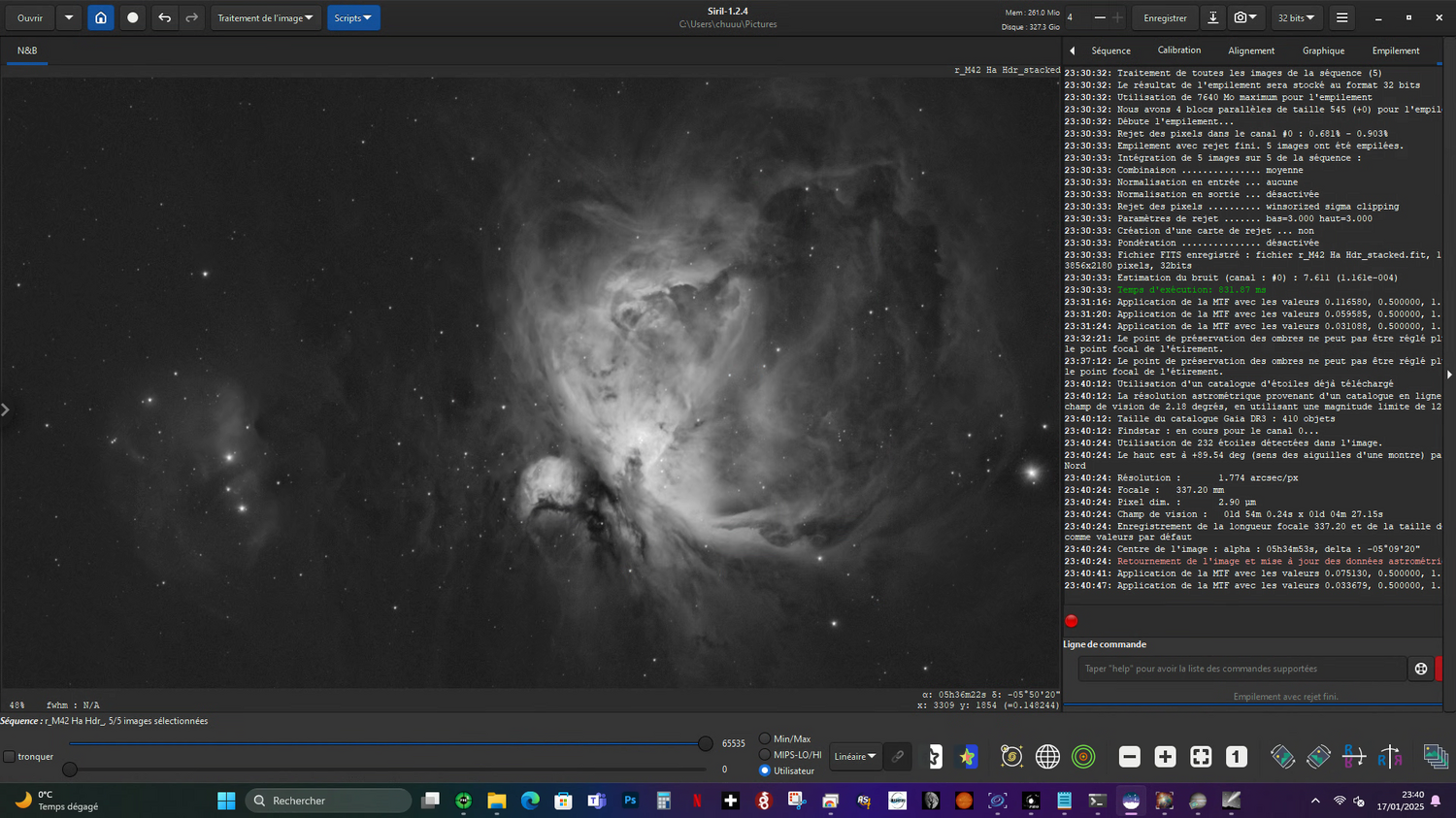Expand the Traitement de l'image menu
1456x818 pixels.
click(265, 17)
